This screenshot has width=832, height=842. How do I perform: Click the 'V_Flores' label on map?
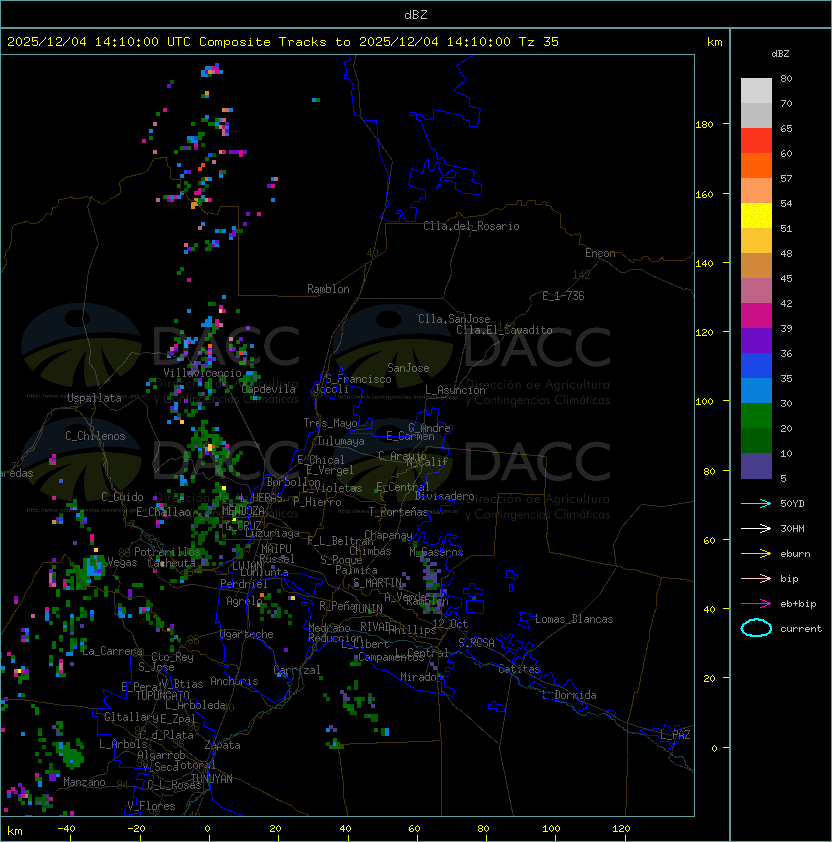151,806
